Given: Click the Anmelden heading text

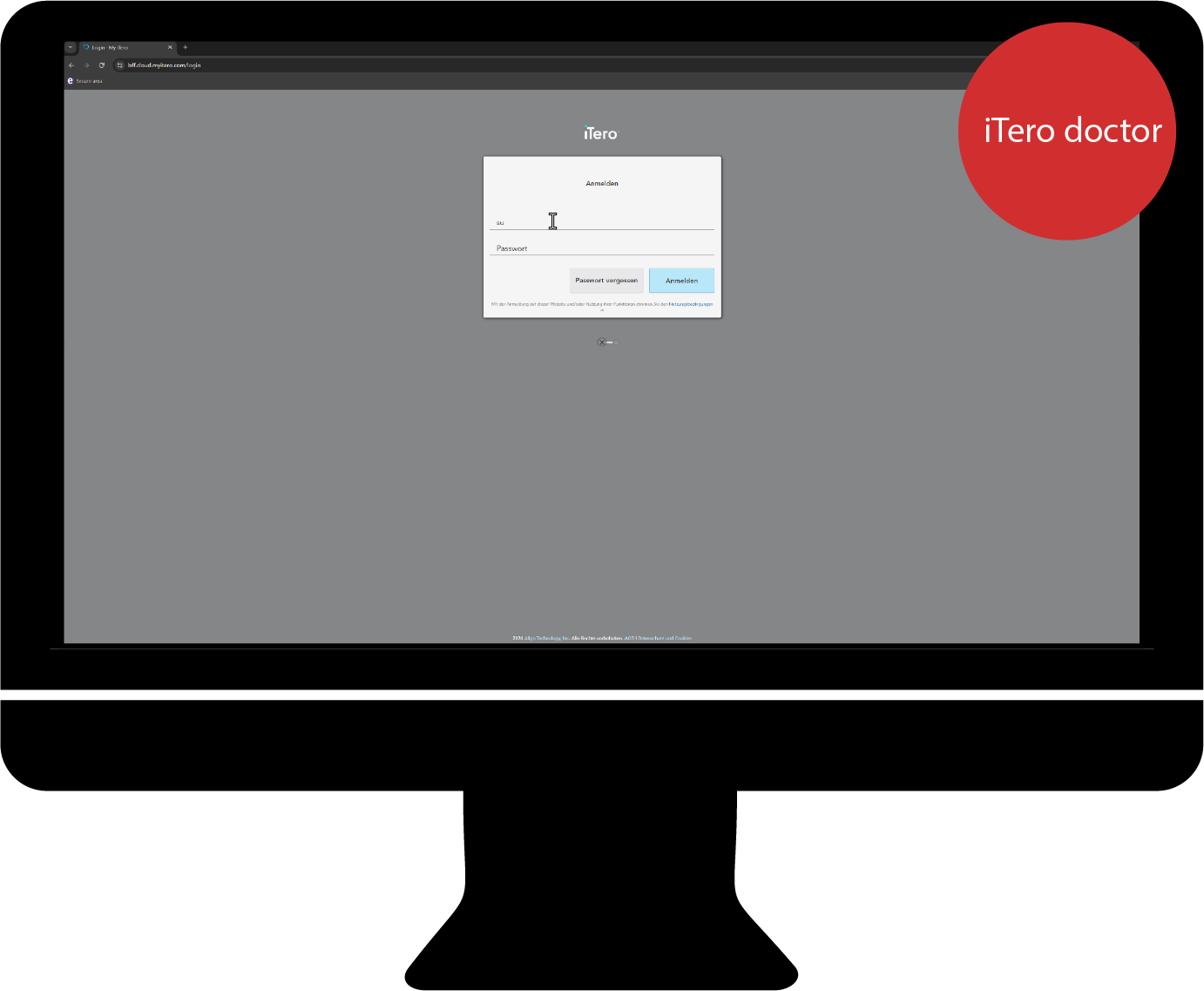Looking at the screenshot, I should [x=602, y=184].
